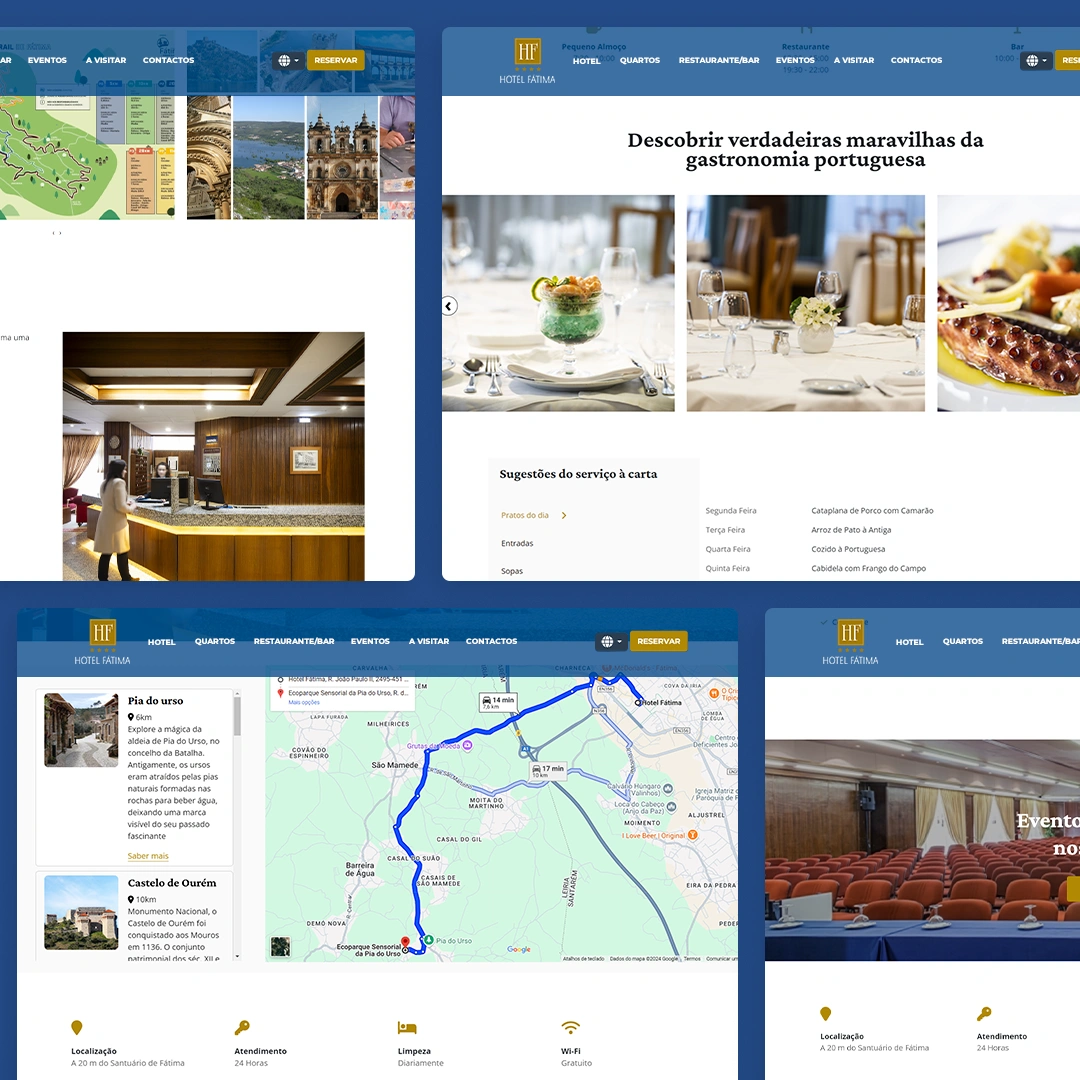The width and height of the screenshot is (1080, 1080).
Task: Open QUARTOS menu in restaurant window
Action: pyautogui.click(x=640, y=61)
